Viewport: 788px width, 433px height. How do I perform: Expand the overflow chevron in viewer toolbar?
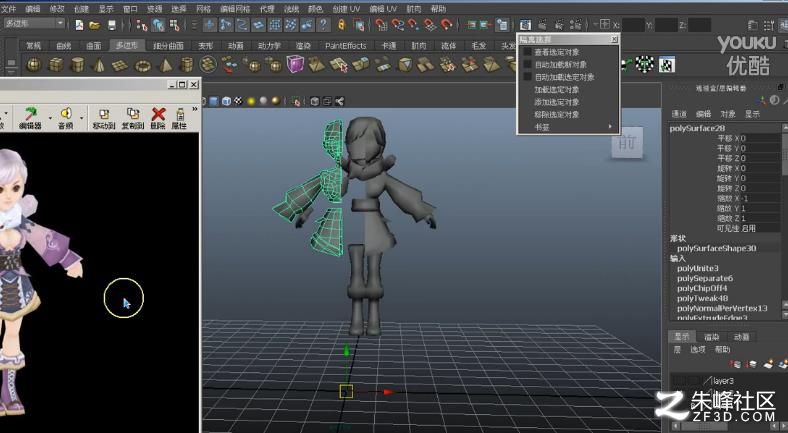click(x=194, y=109)
